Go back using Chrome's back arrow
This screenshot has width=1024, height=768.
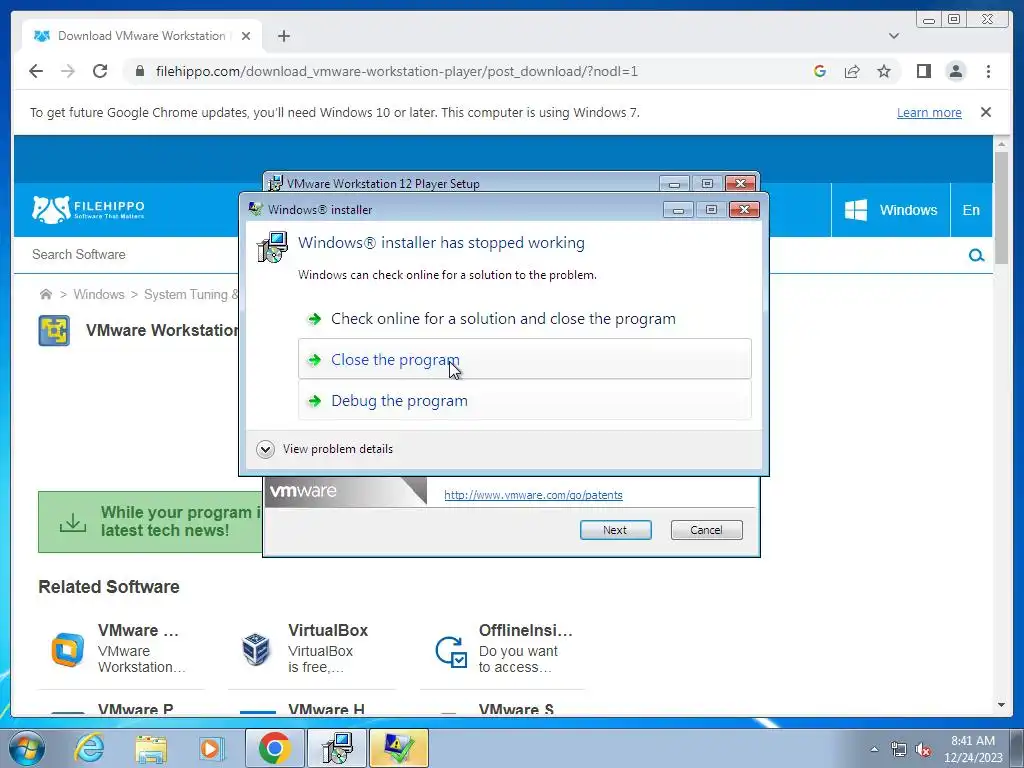click(x=36, y=71)
